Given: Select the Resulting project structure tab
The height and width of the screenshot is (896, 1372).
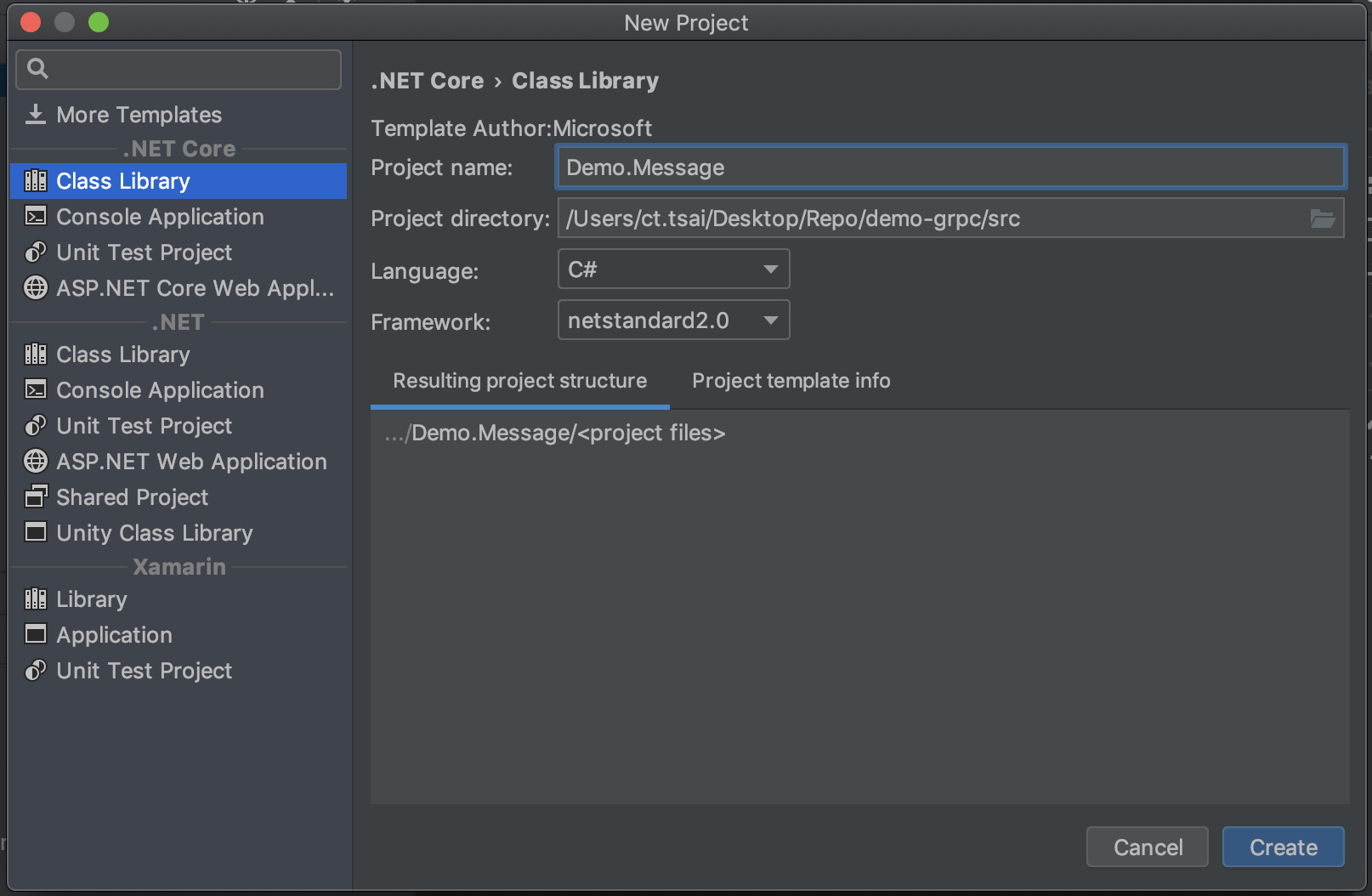Looking at the screenshot, I should pyautogui.click(x=519, y=381).
